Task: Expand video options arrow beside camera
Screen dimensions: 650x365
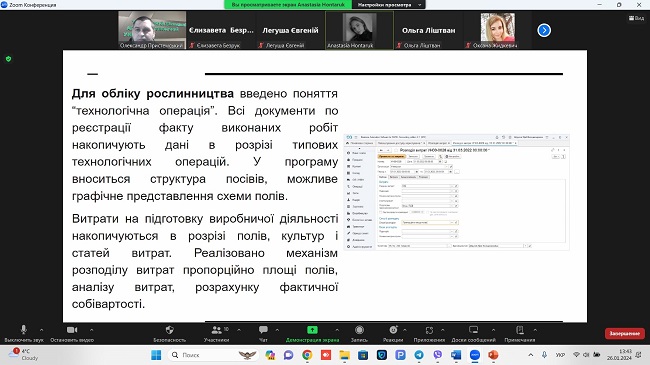Action: click(92, 330)
